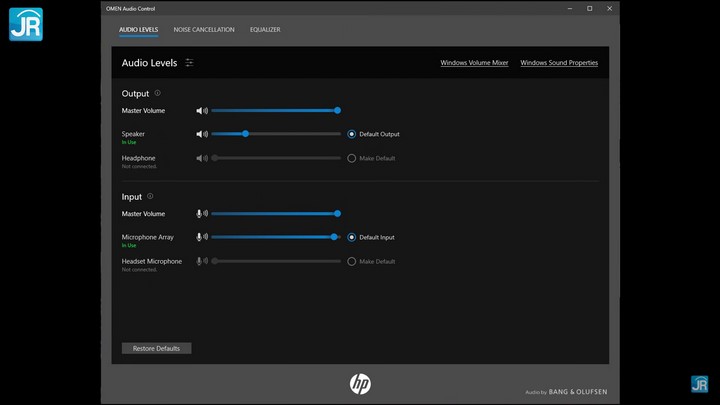Viewport: 720px width, 405px height.
Task: Show the Output info tooltip icon
Action: pyautogui.click(x=157, y=93)
